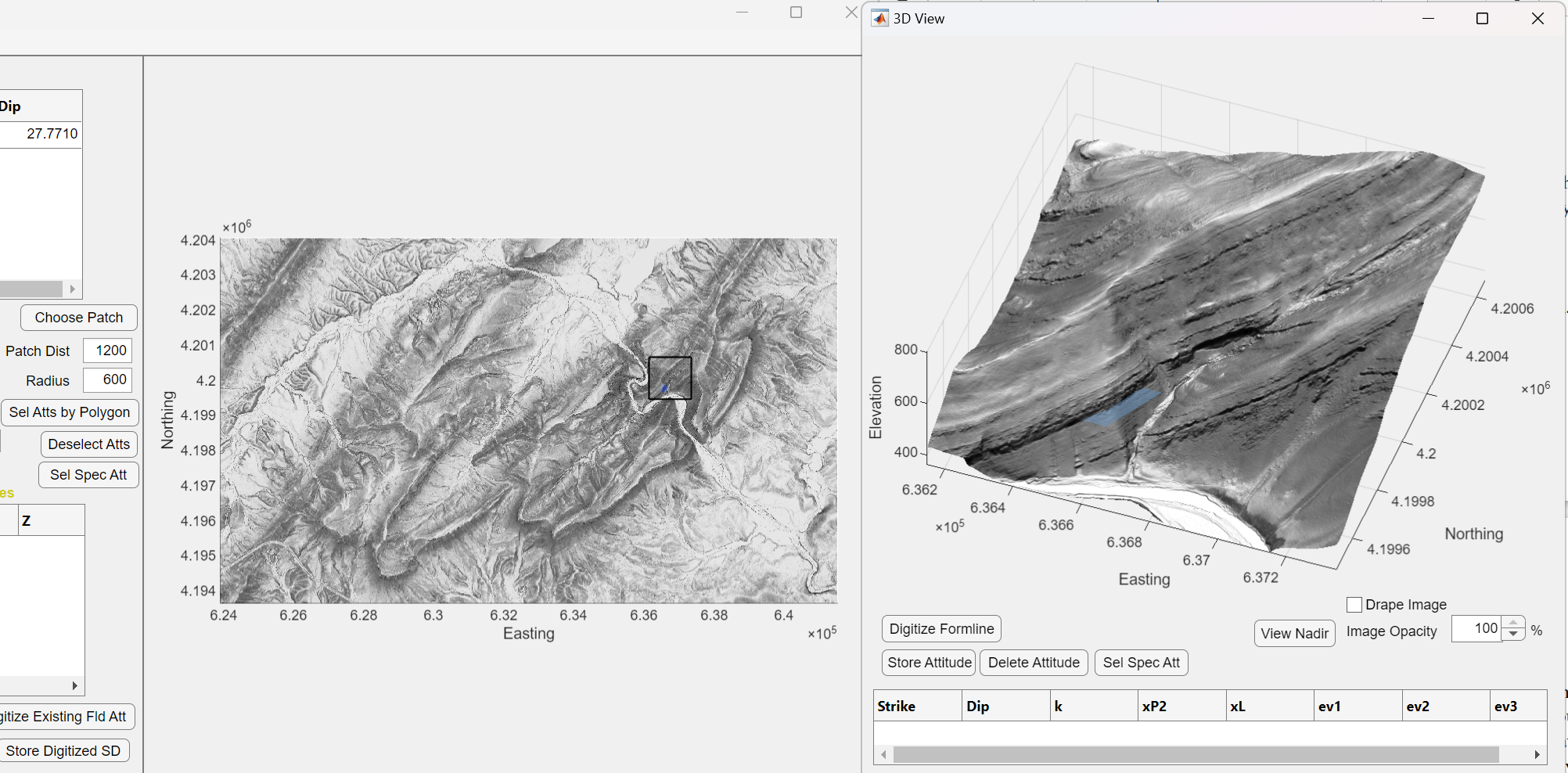Image resolution: width=1568 pixels, height=773 pixels.
Task: Enable the Drape Image checkbox
Action: (x=1354, y=605)
